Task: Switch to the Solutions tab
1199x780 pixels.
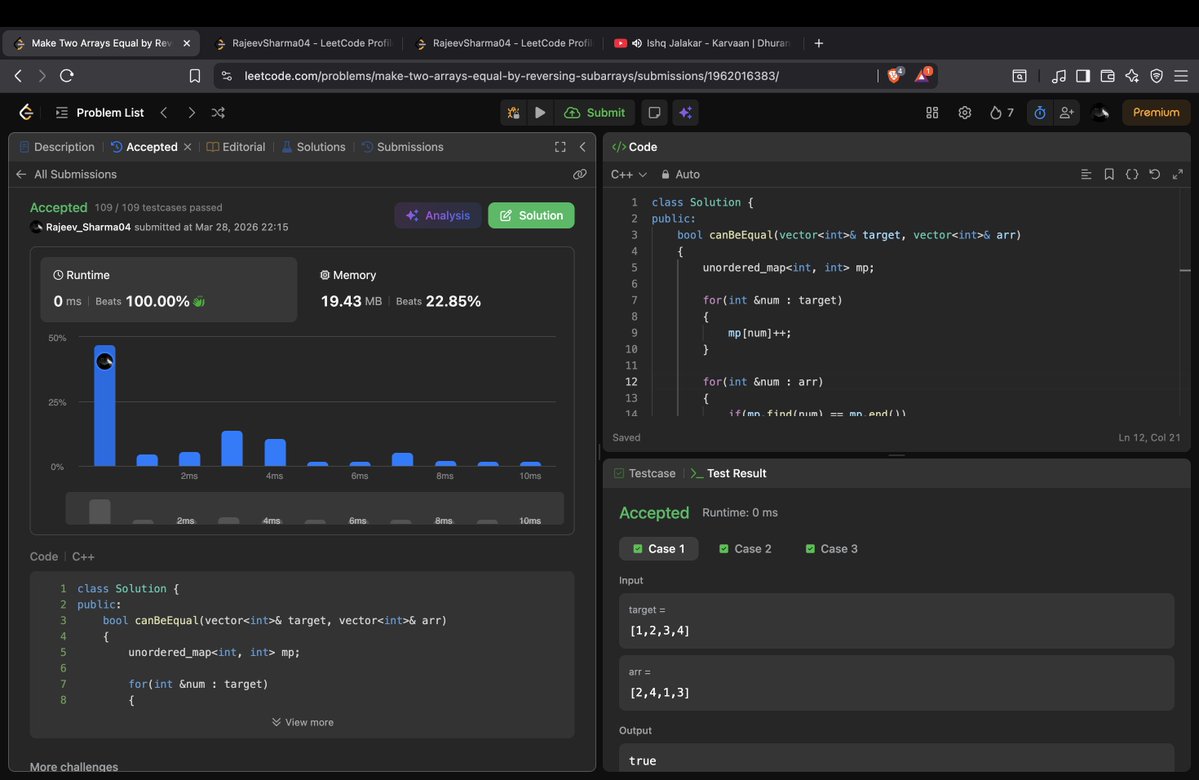Action: click(x=314, y=147)
